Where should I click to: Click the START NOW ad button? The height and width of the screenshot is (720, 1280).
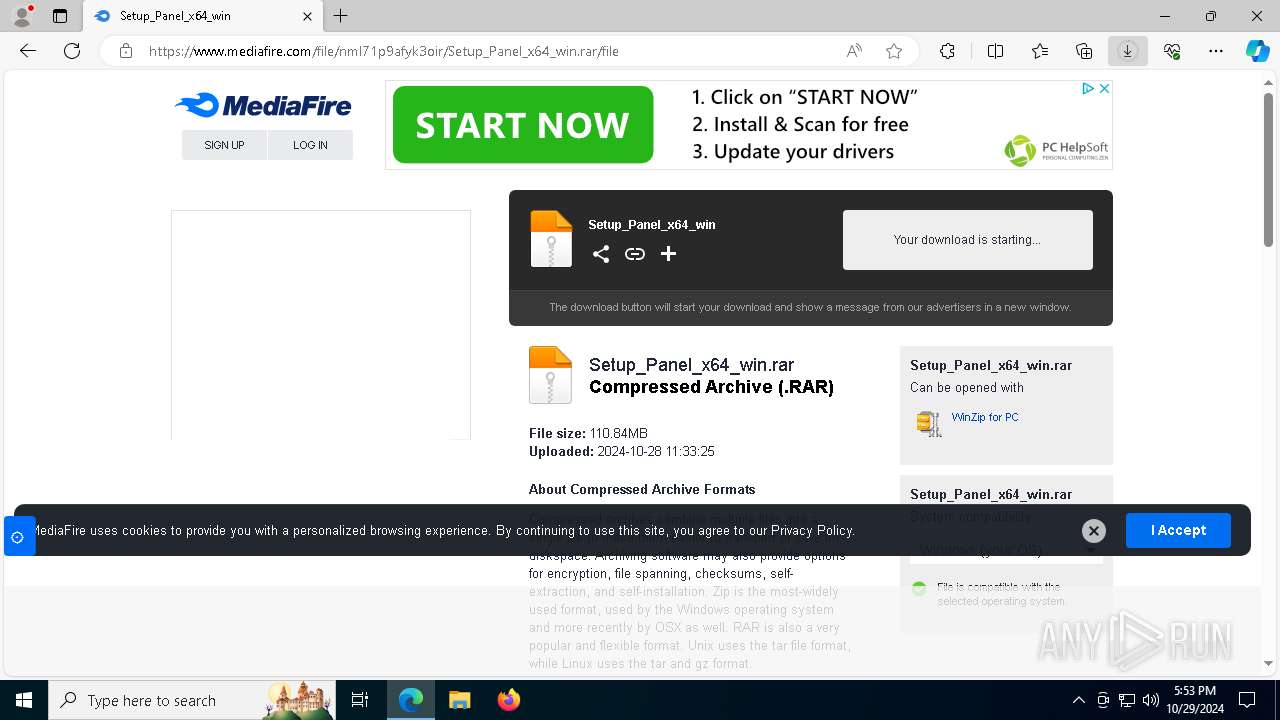[x=523, y=125]
